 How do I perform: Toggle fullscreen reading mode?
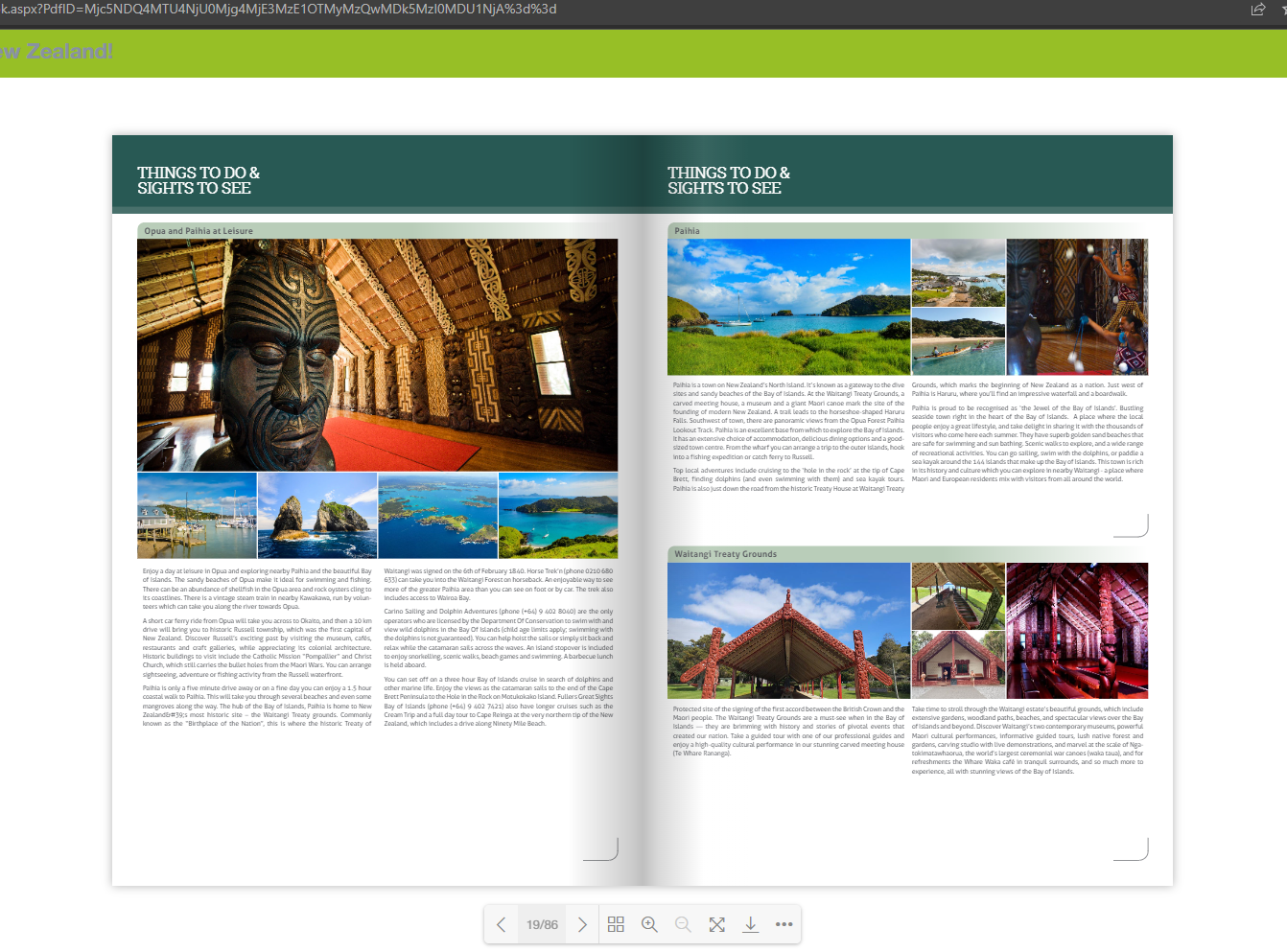pyautogui.click(x=716, y=924)
